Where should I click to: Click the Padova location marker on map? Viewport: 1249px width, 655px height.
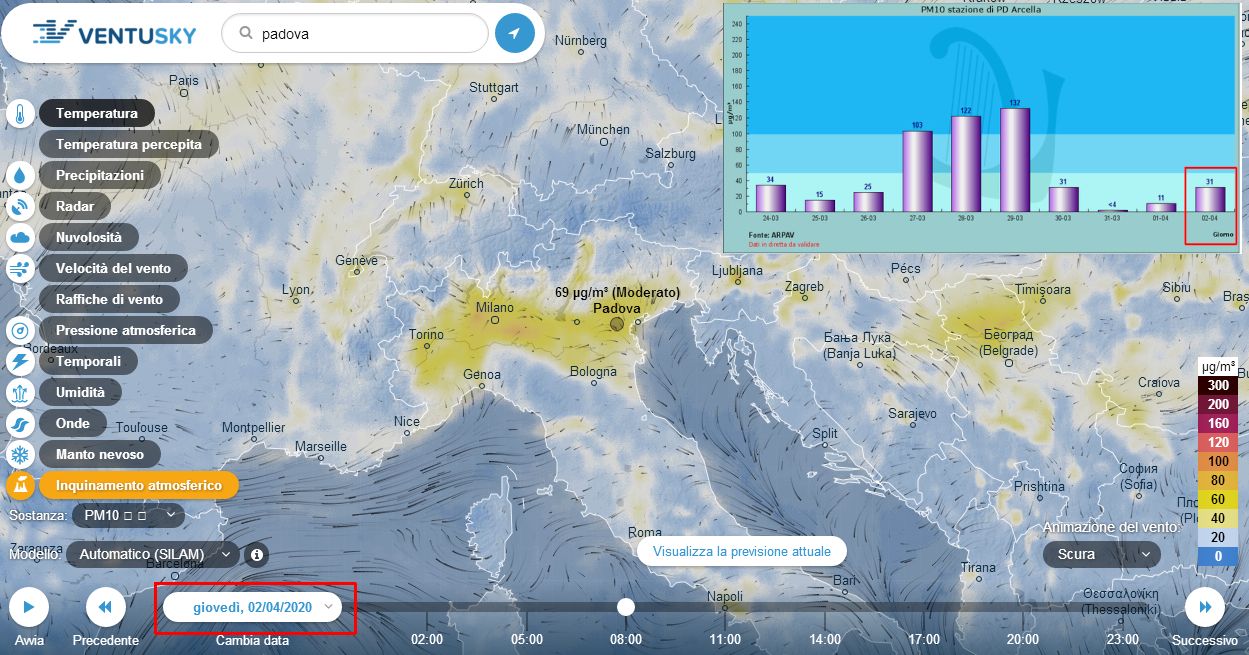[617, 323]
